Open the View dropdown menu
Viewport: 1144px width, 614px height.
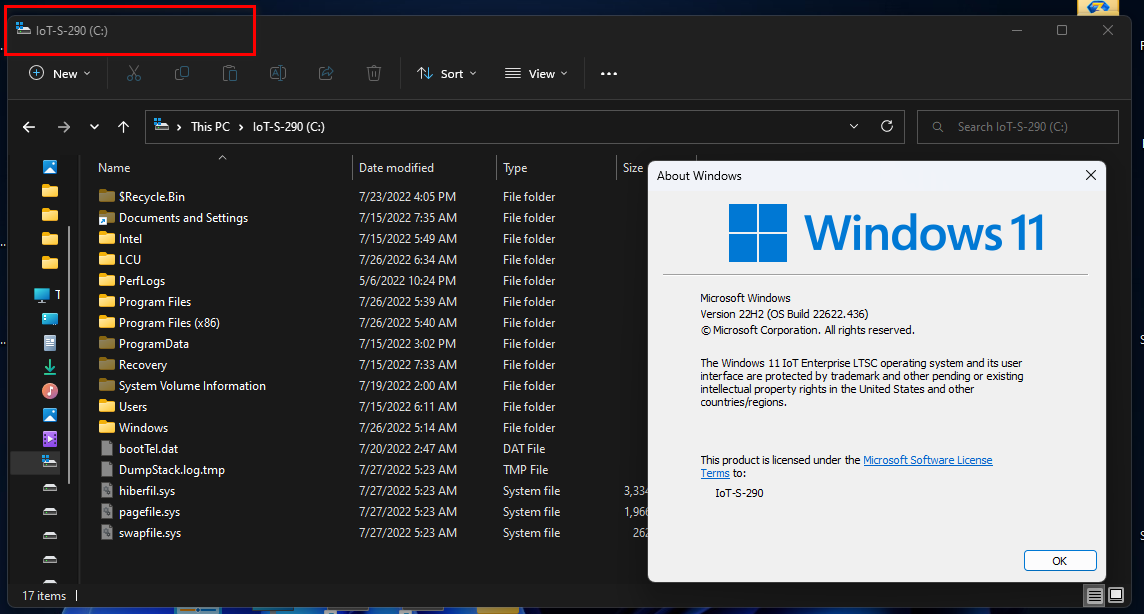pos(536,74)
